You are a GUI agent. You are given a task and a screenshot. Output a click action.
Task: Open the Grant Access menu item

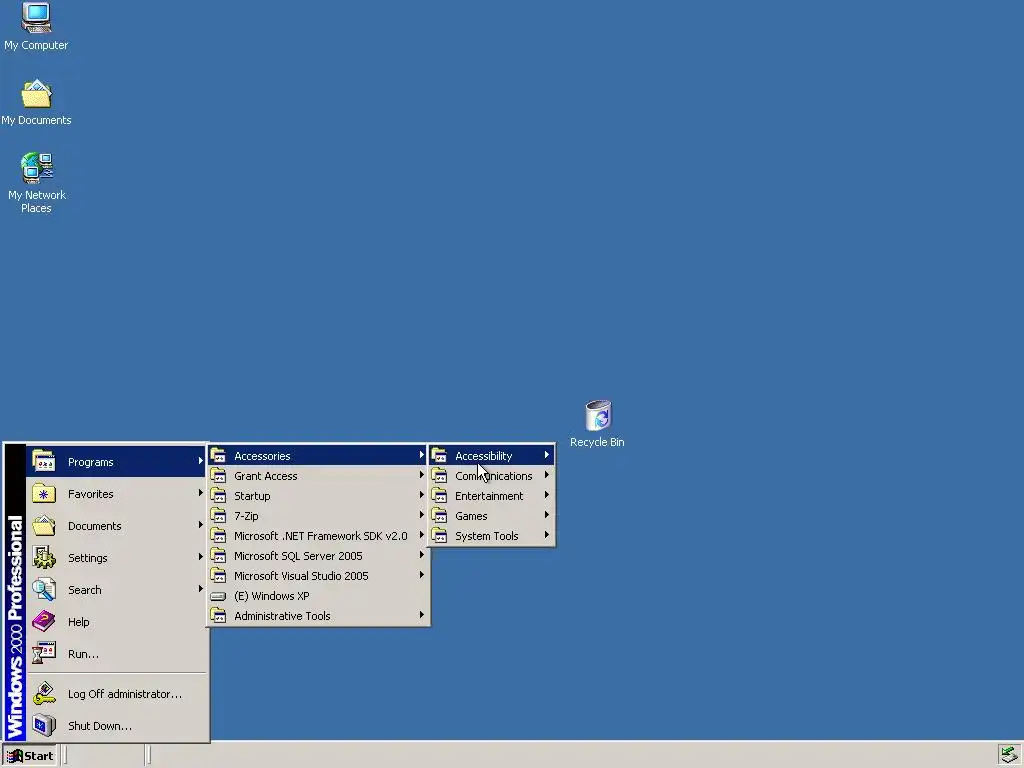click(x=318, y=475)
